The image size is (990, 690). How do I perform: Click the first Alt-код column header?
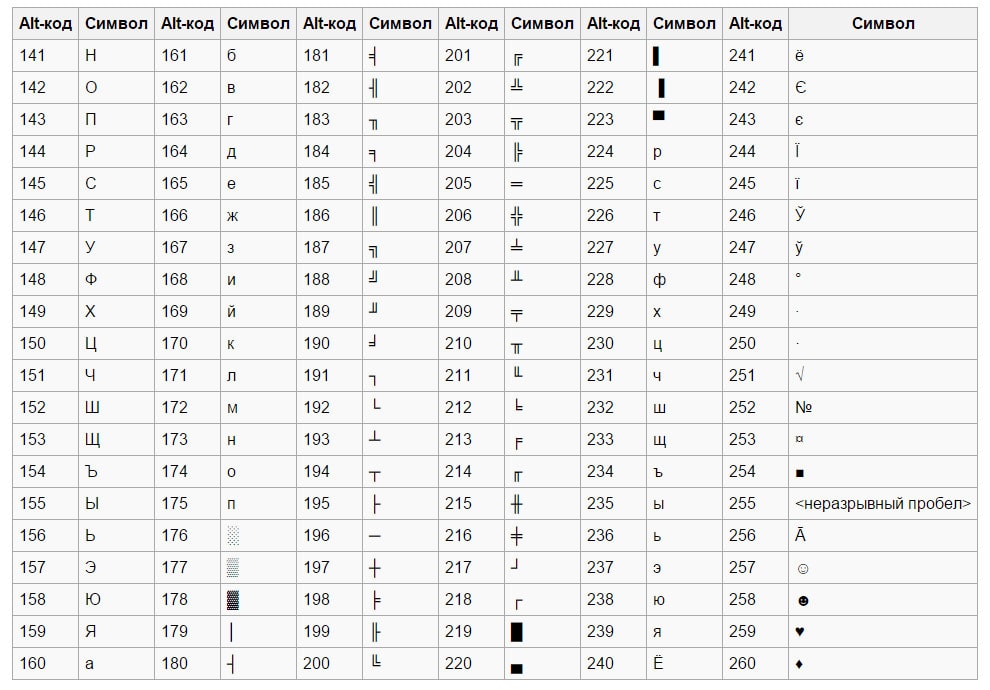45,24
